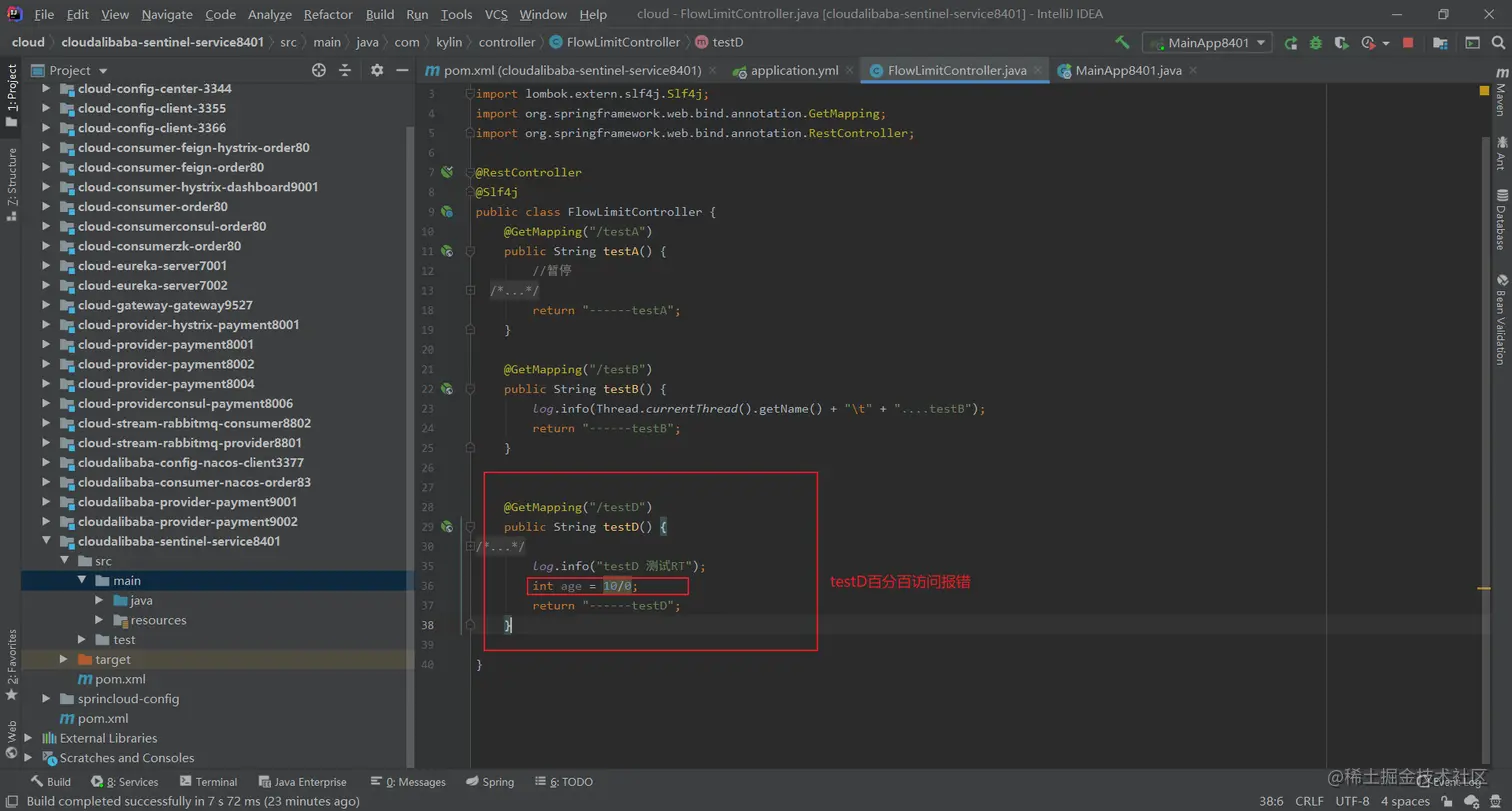Click the Debug bug icon
This screenshot has height=811, width=1512.
click(1316, 43)
